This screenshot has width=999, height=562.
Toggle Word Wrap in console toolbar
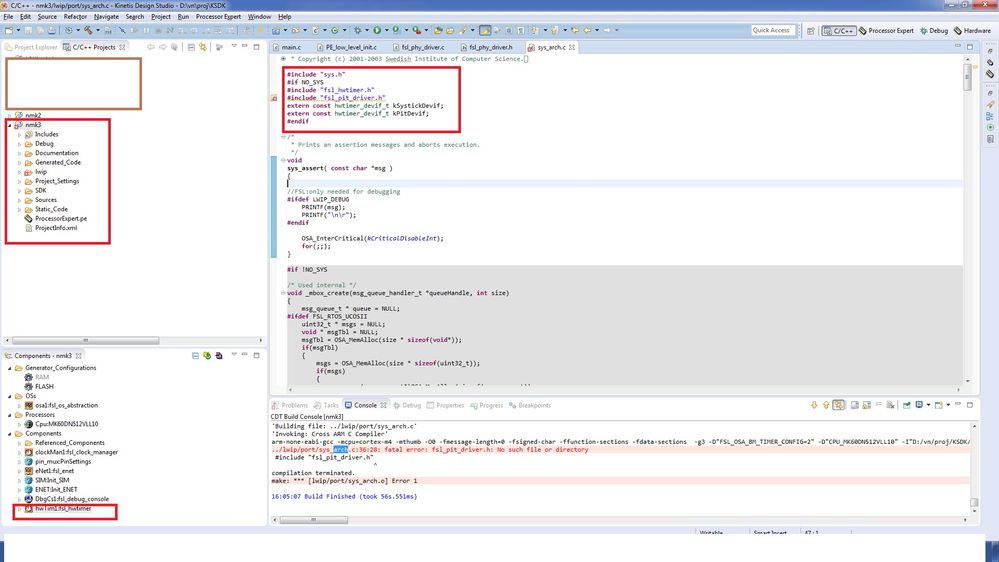click(x=879, y=405)
